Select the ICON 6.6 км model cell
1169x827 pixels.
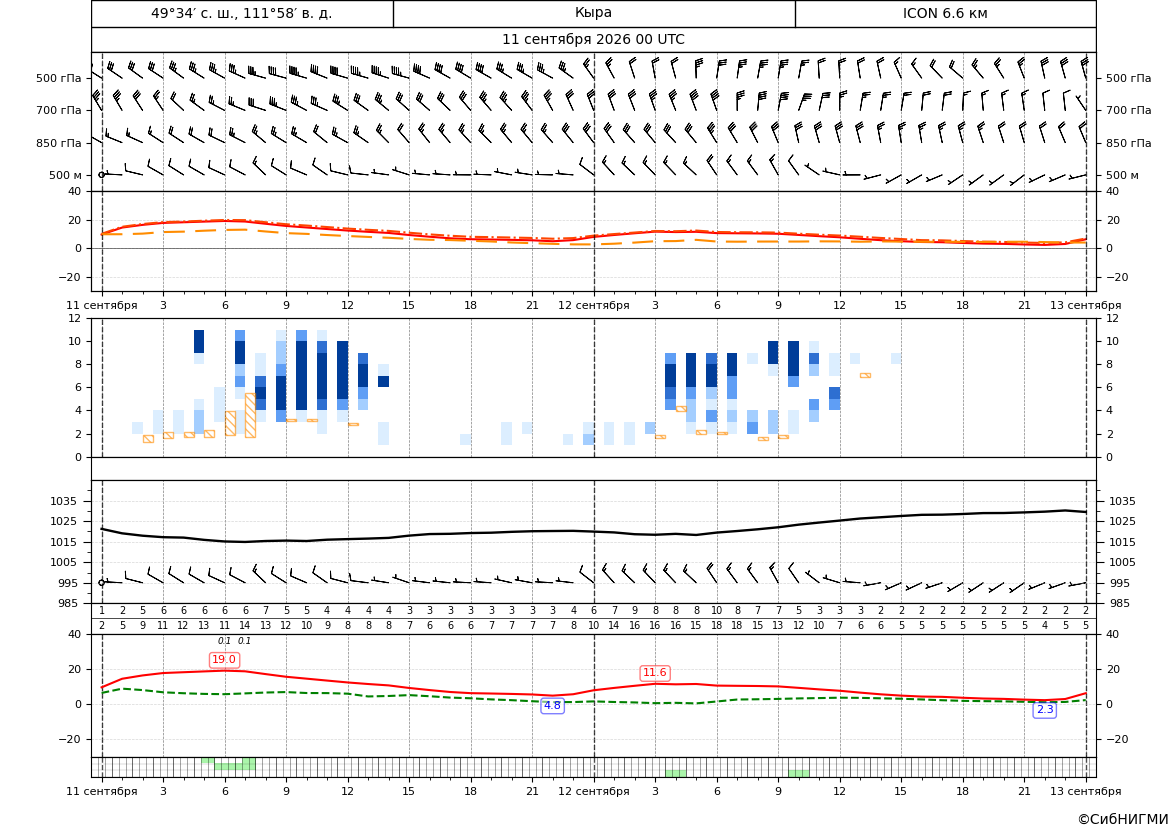[945, 13]
